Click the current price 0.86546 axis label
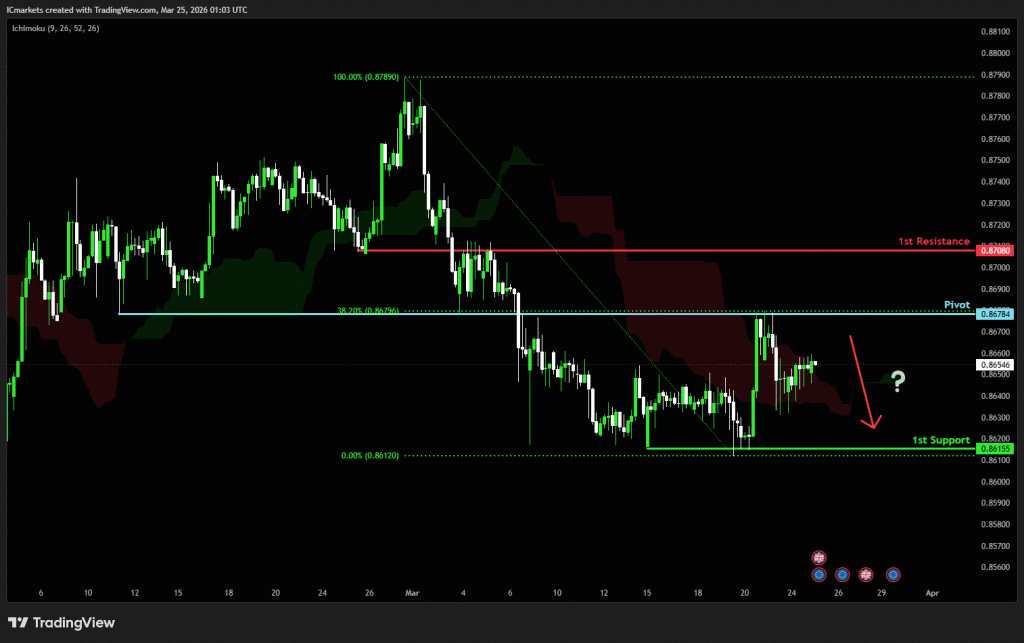 [x=996, y=365]
